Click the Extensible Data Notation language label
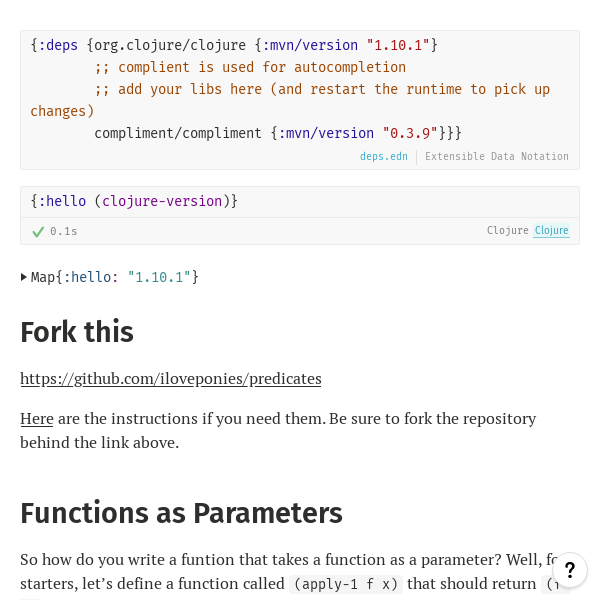This screenshot has height=600, width=600. tap(496, 157)
